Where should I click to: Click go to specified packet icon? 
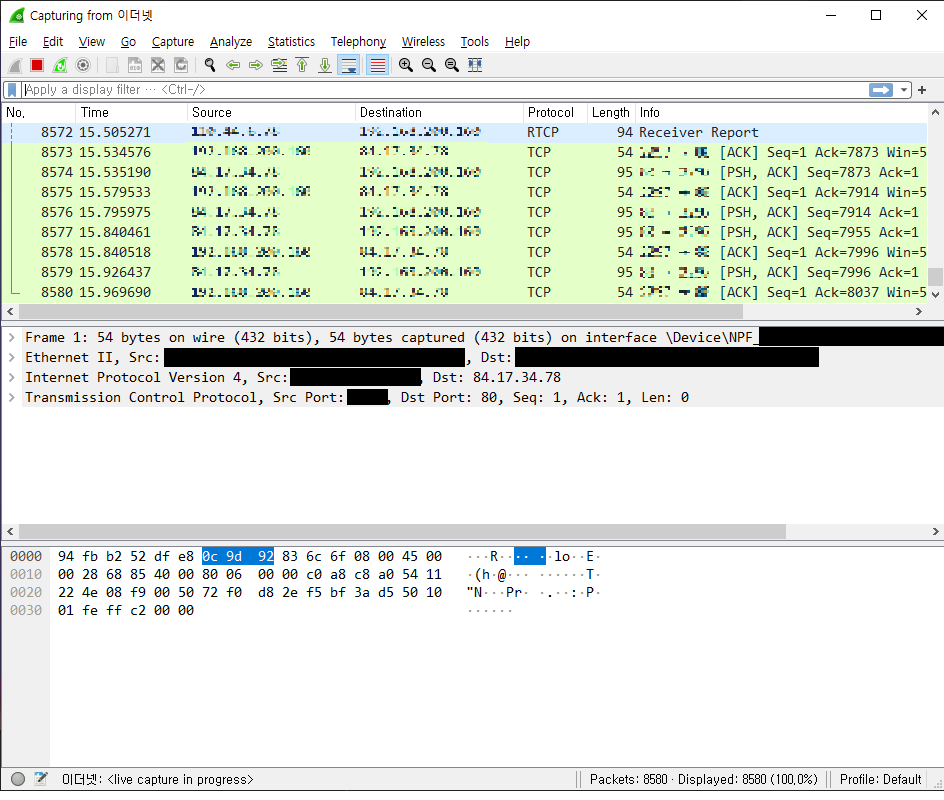(279, 65)
